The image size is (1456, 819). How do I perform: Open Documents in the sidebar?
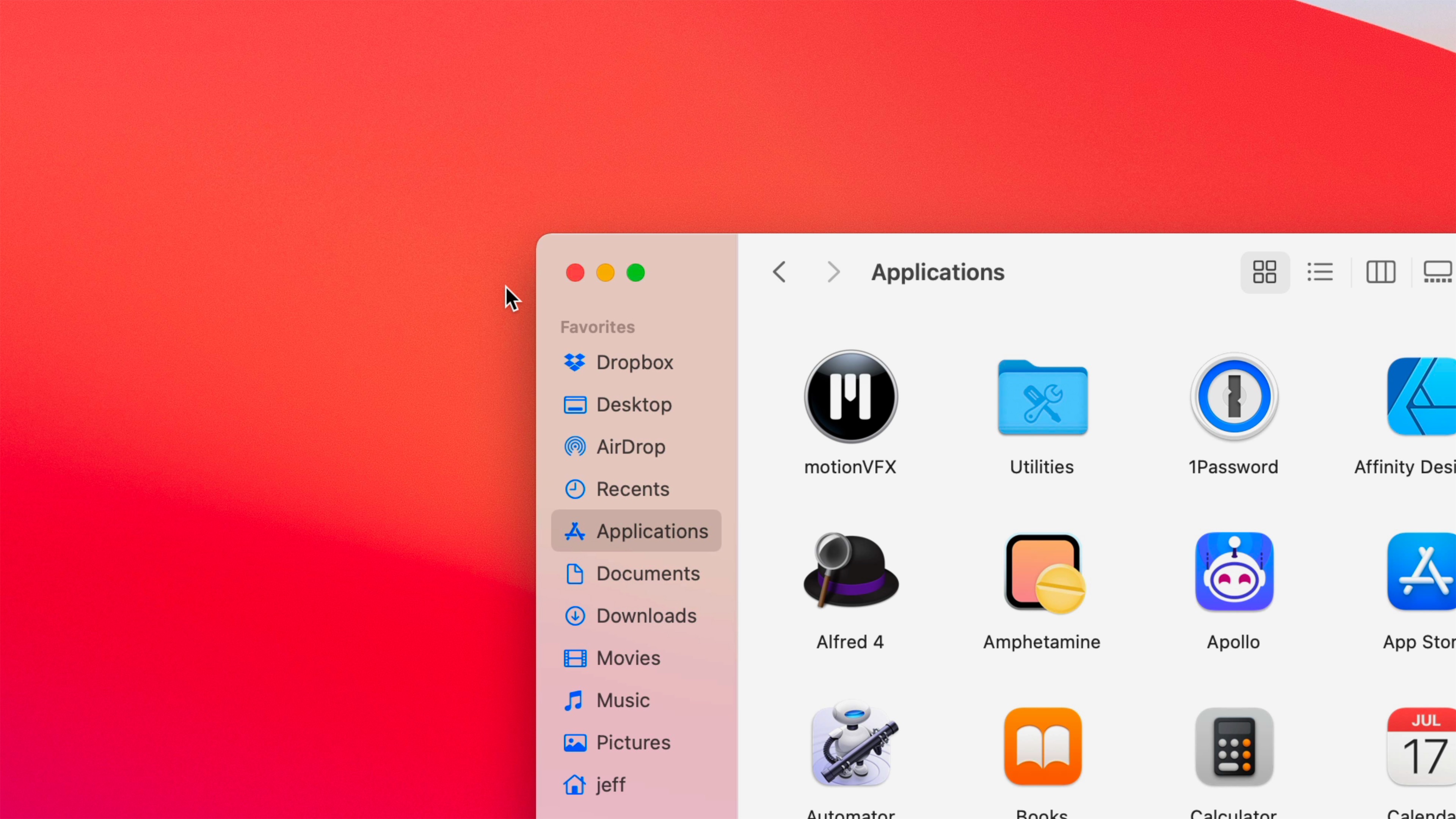pos(636,574)
